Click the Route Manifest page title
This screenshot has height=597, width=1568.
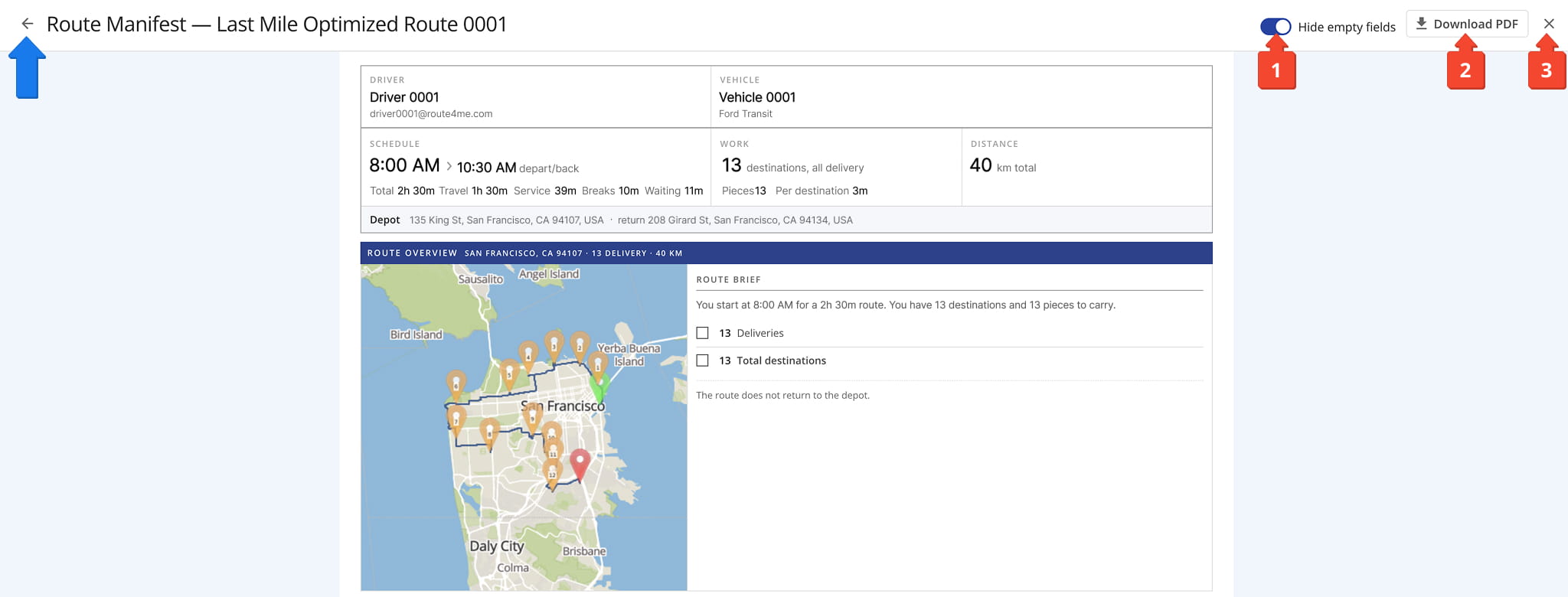click(276, 24)
